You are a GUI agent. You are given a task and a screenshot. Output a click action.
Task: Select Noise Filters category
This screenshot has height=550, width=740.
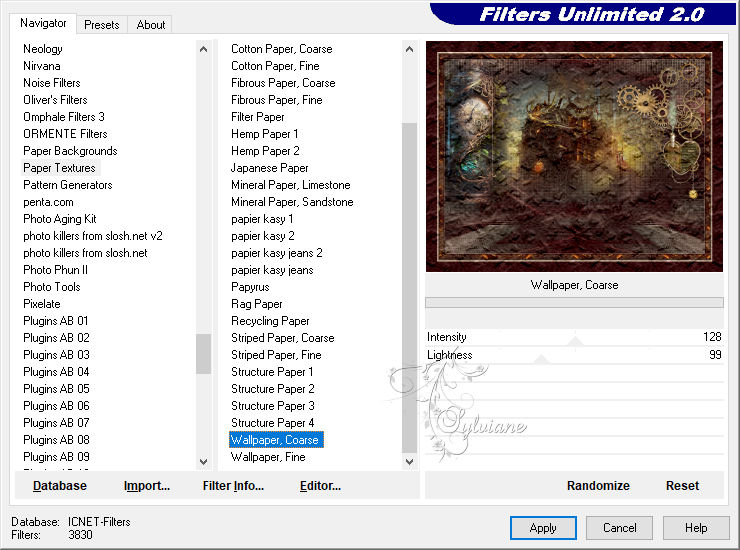(x=52, y=83)
